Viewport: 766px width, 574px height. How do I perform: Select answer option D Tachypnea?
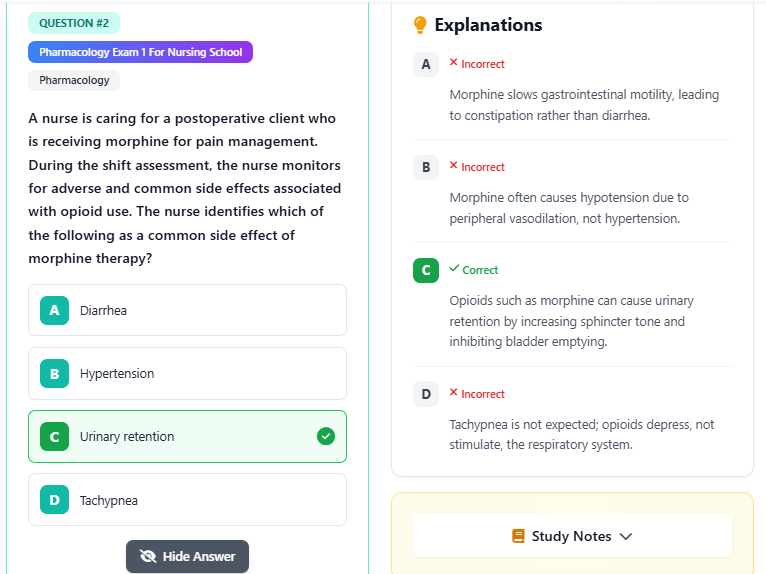[187, 500]
